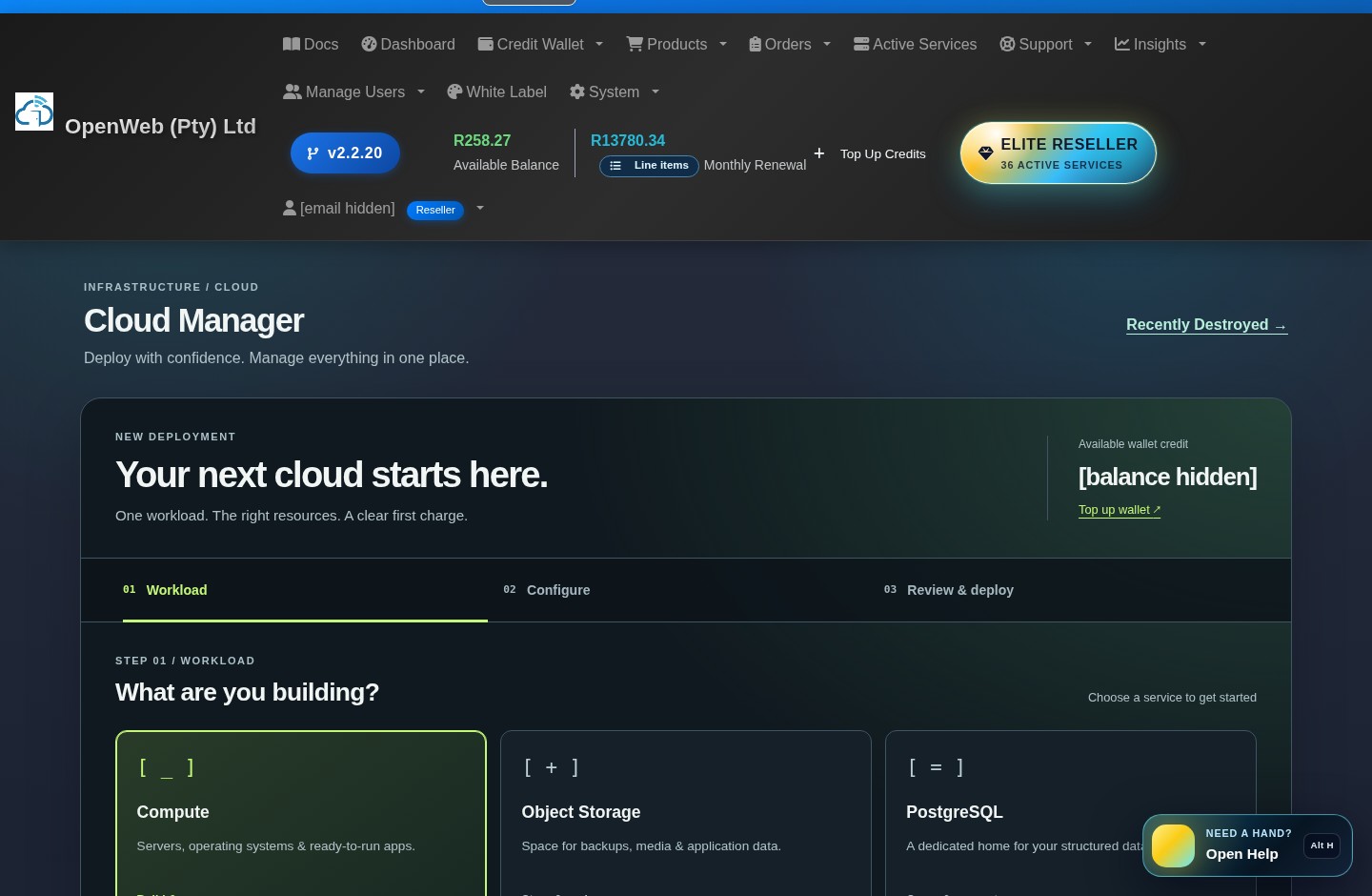Viewport: 1372px width, 896px height.
Task: Open Active Services from the navigation
Action: (915, 44)
